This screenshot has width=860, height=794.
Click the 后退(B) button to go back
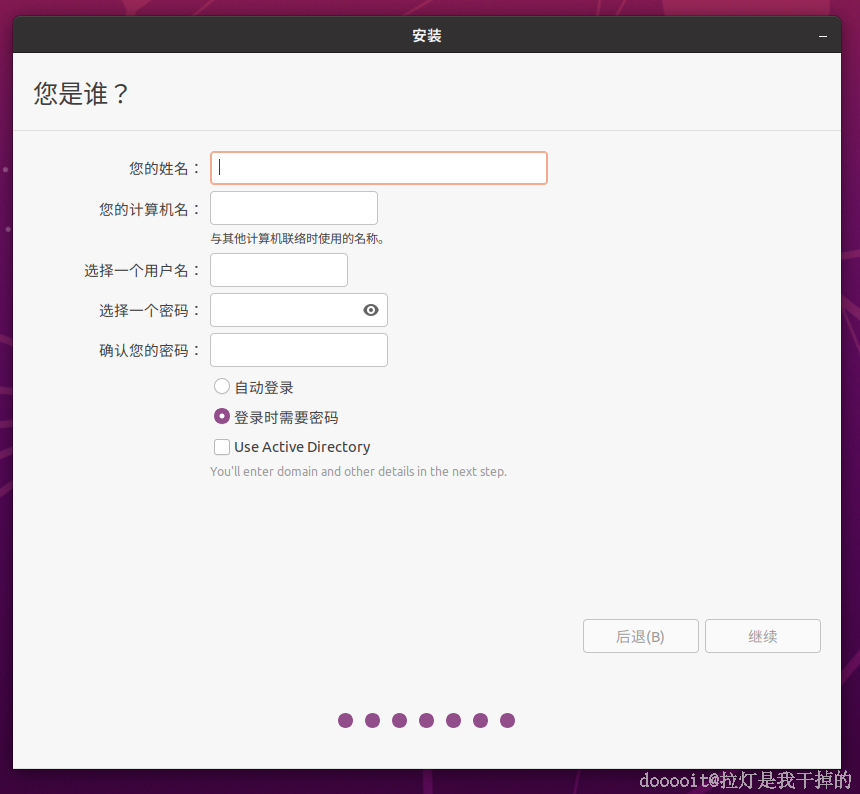pyautogui.click(x=640, y=636)
